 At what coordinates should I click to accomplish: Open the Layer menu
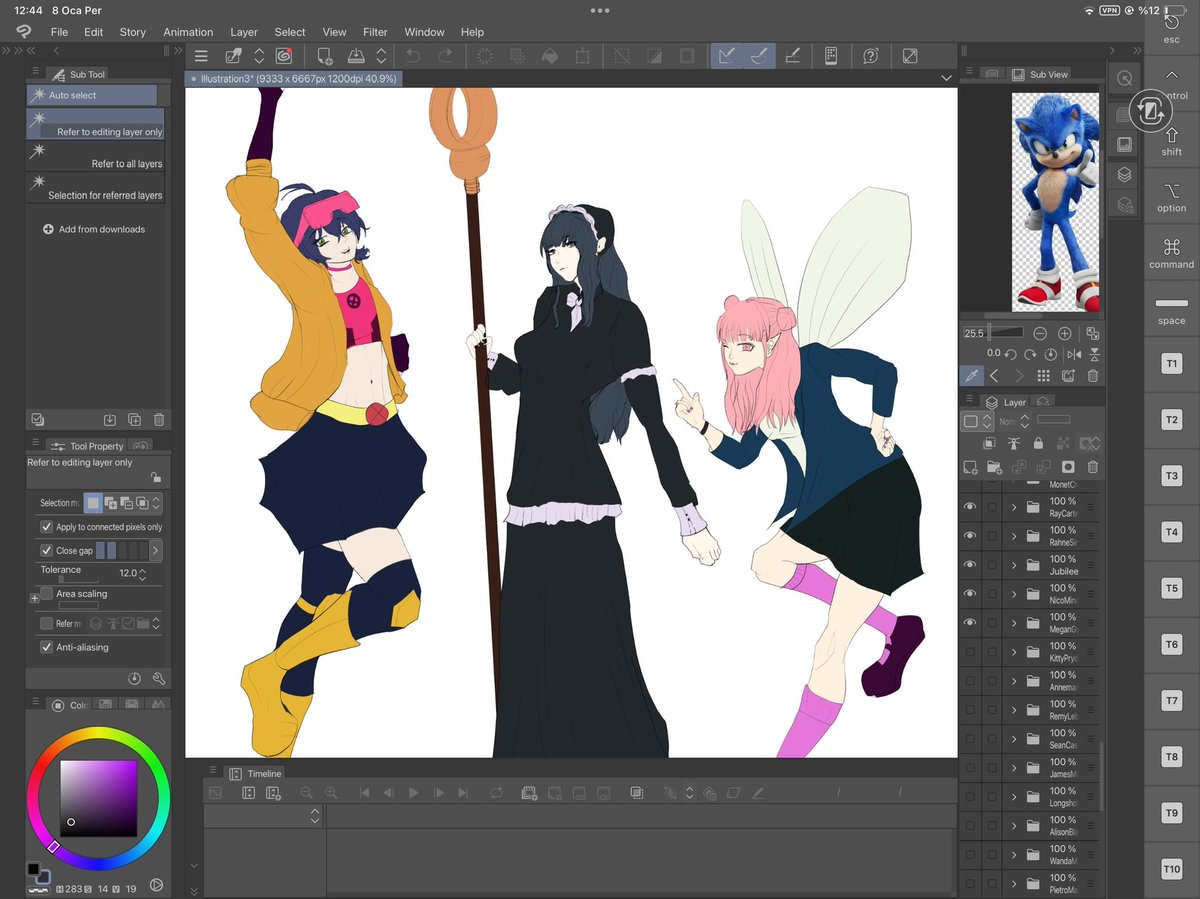(x=244, y=32)
